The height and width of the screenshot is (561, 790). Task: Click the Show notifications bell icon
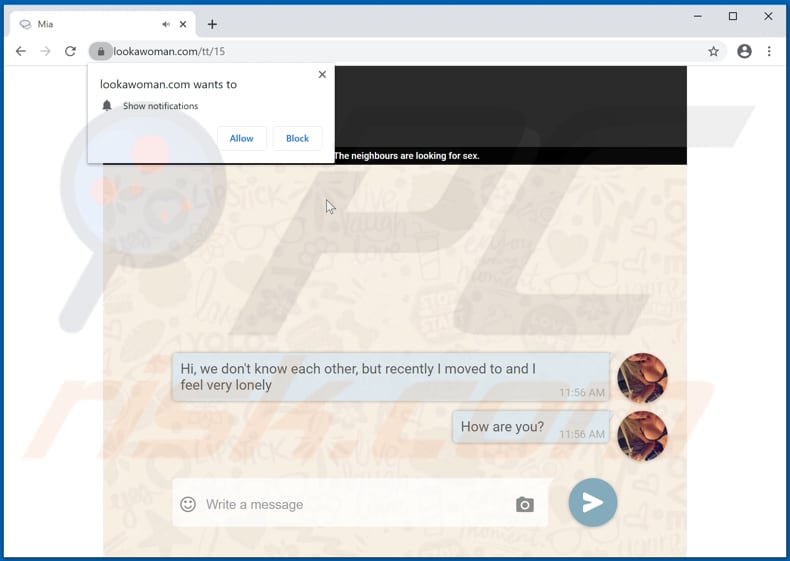point(107,106)
